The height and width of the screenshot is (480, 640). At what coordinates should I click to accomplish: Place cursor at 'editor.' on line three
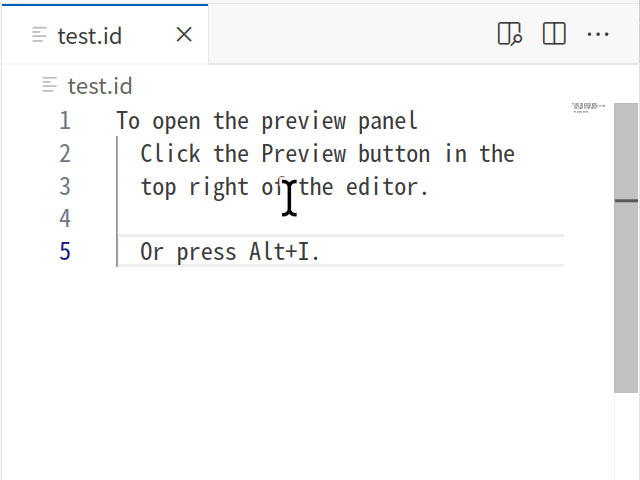[387, 187]
